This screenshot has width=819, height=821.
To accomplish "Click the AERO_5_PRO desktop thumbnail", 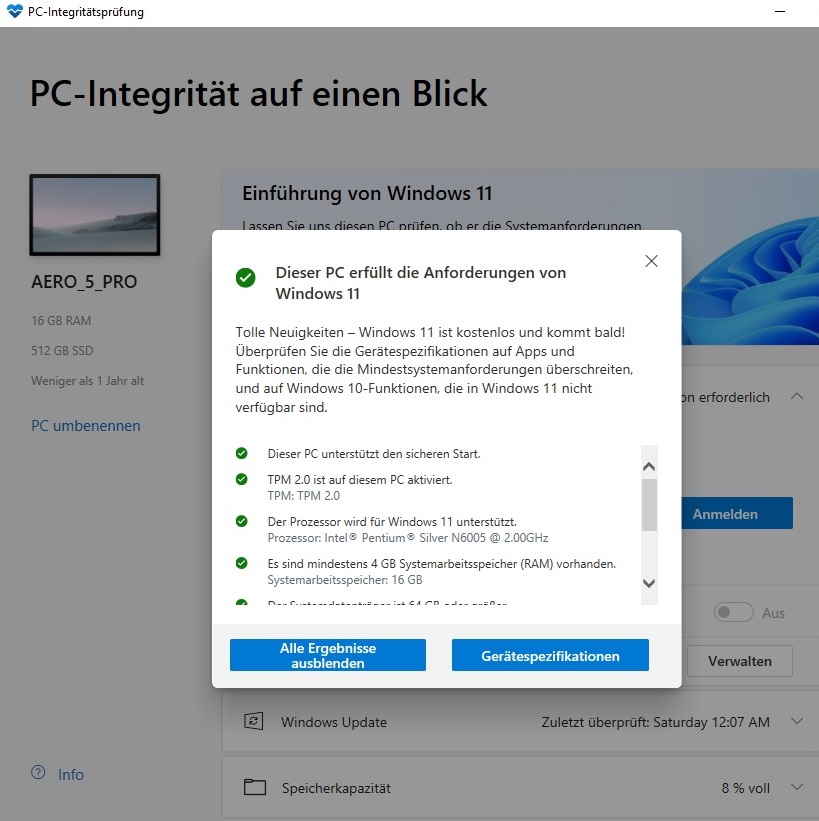I will [x=95, y=215].
